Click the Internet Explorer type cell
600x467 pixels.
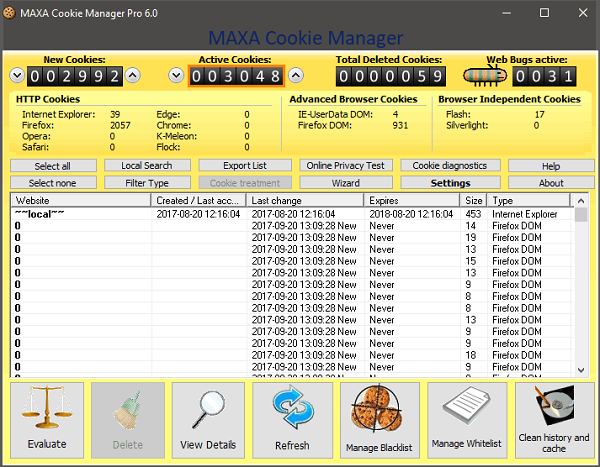(525, 214)
